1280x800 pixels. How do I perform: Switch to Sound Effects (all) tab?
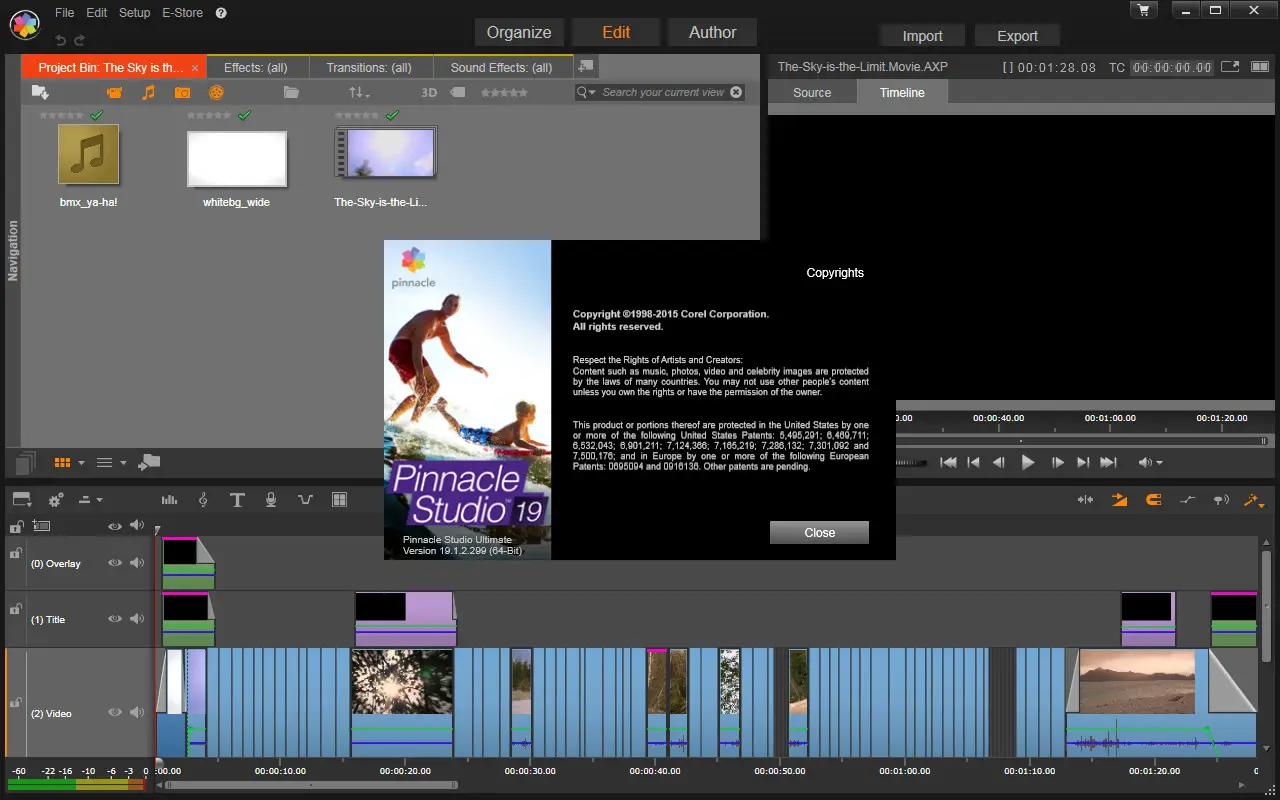tap(502, 68)
